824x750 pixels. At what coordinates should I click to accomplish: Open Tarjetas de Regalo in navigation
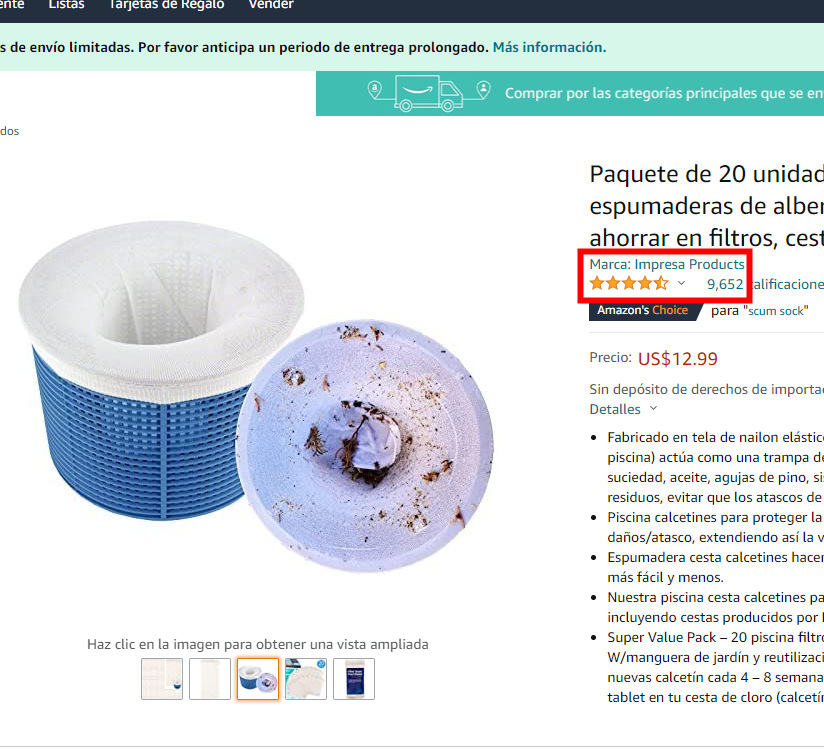(x=167, y=5)
